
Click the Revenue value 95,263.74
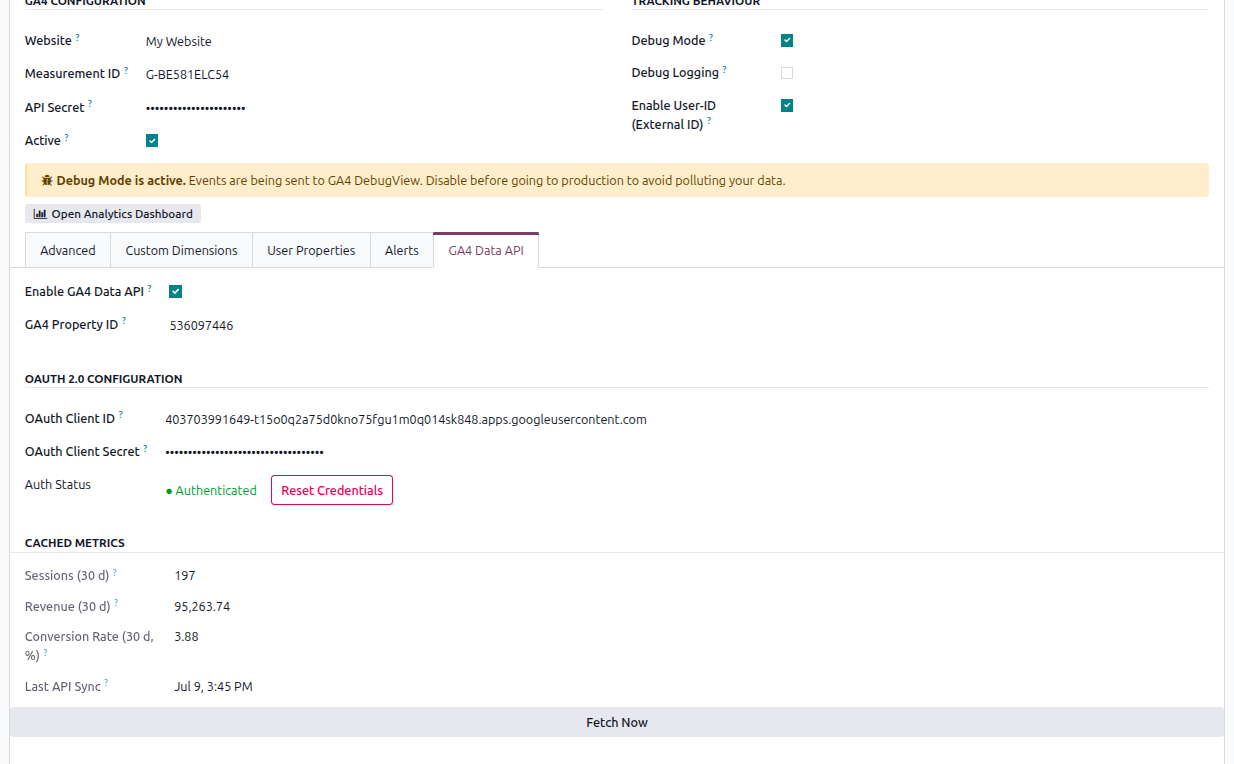[202, 606]
